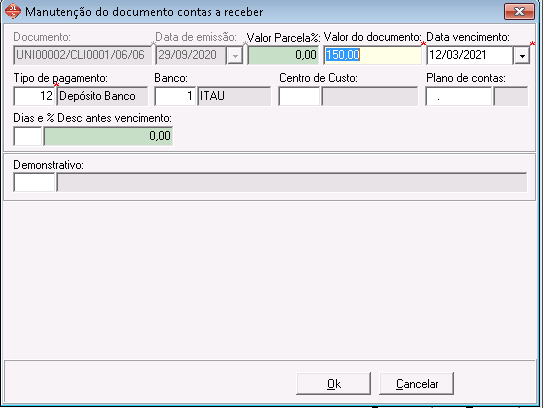Click the Data vencimento date field
Screen dimensions: 543x408
coord(470,55)
